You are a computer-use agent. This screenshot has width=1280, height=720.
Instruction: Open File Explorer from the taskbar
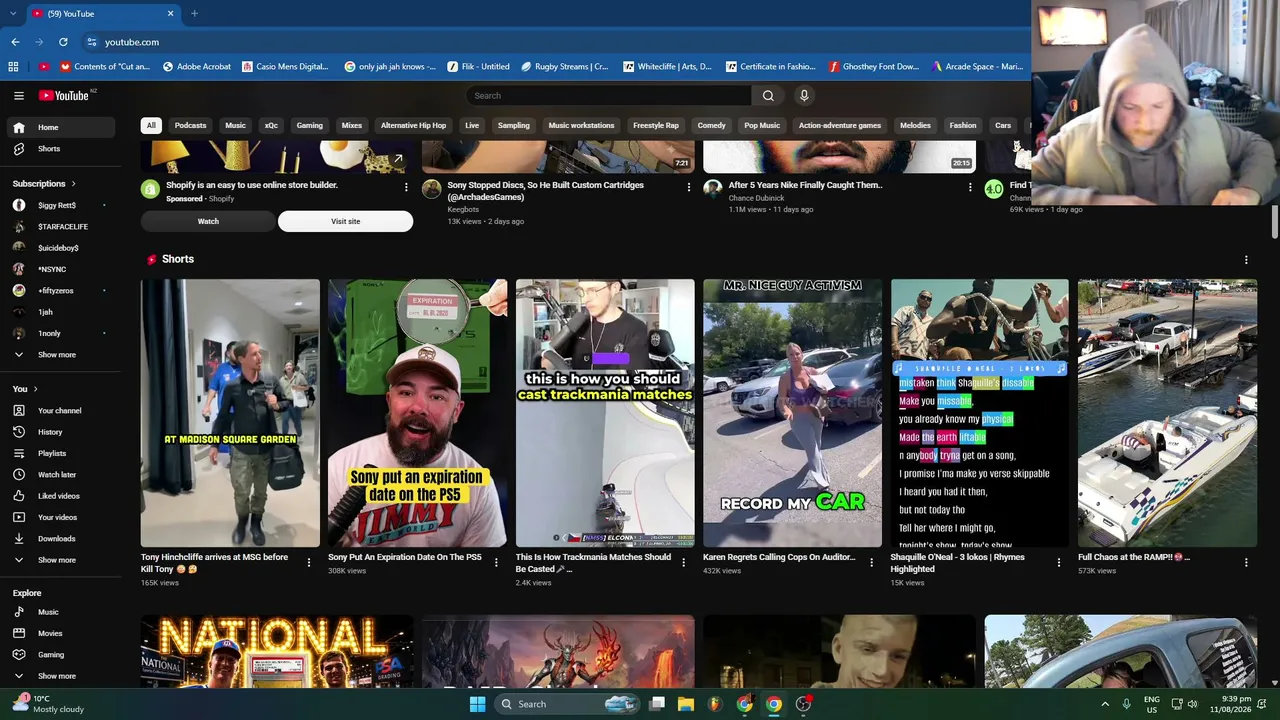click(x=686, y=704)
